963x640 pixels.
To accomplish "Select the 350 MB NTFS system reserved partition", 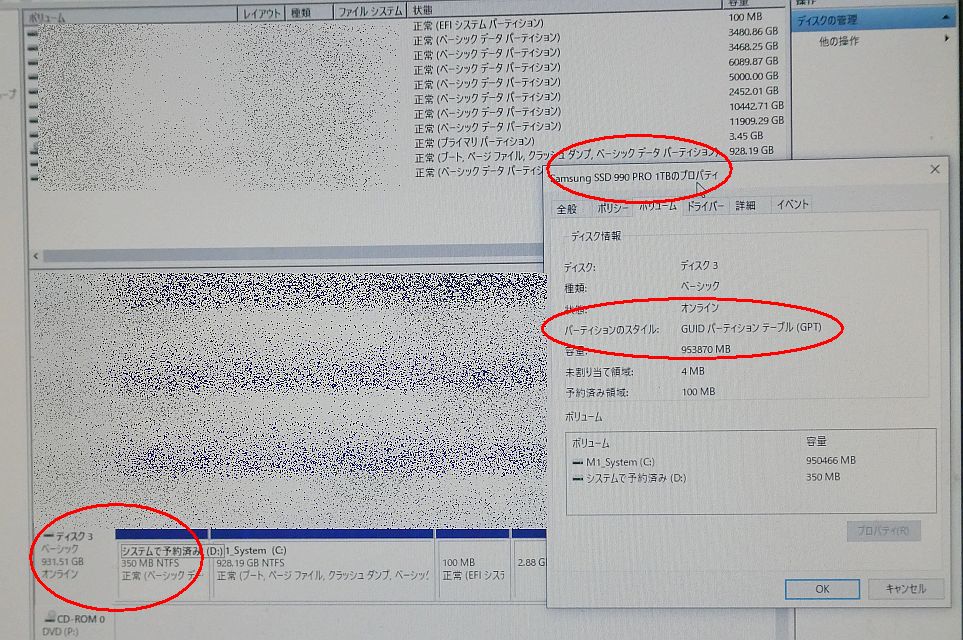I will click(162, 564).
